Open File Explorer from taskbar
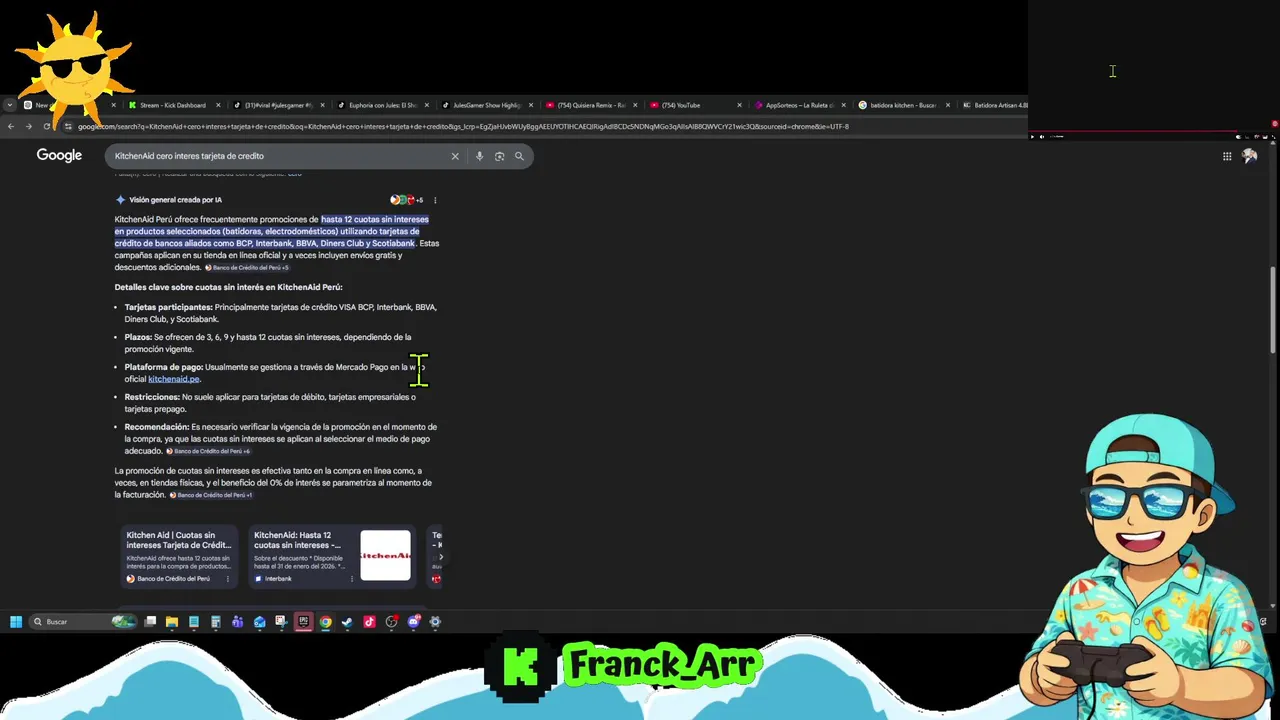1280x720 pixels. [172, 622]
